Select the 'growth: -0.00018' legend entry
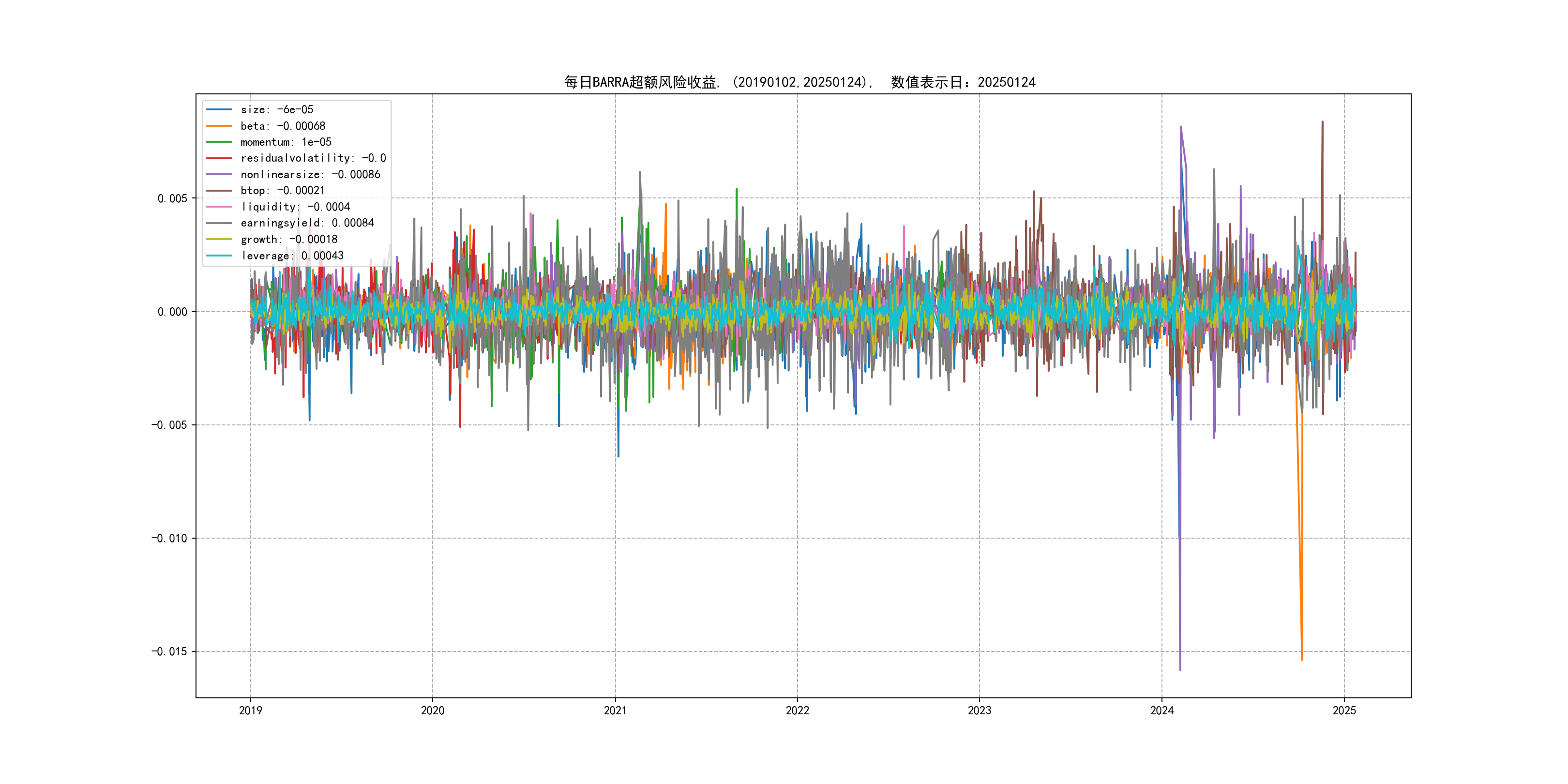The height and width of the screenshot is (784, 1568). click(x=288, y=239)
